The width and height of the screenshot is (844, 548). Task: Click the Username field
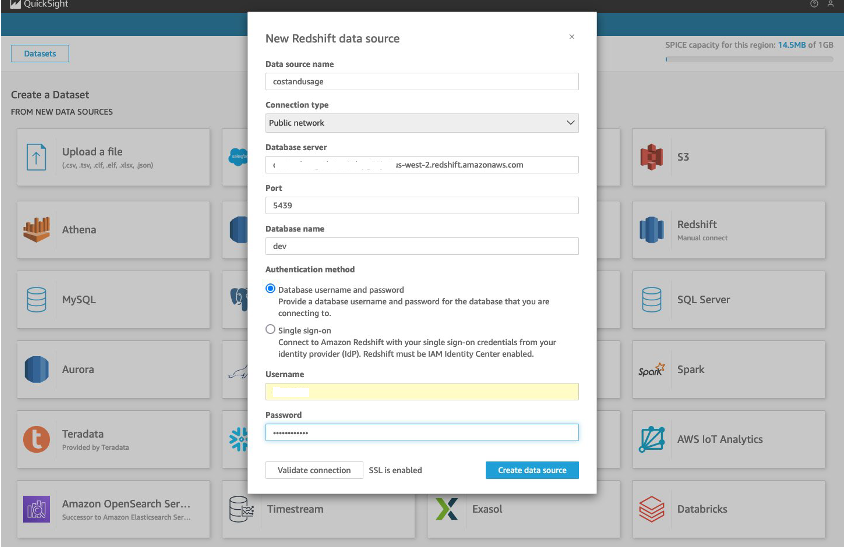coord(421,391)
